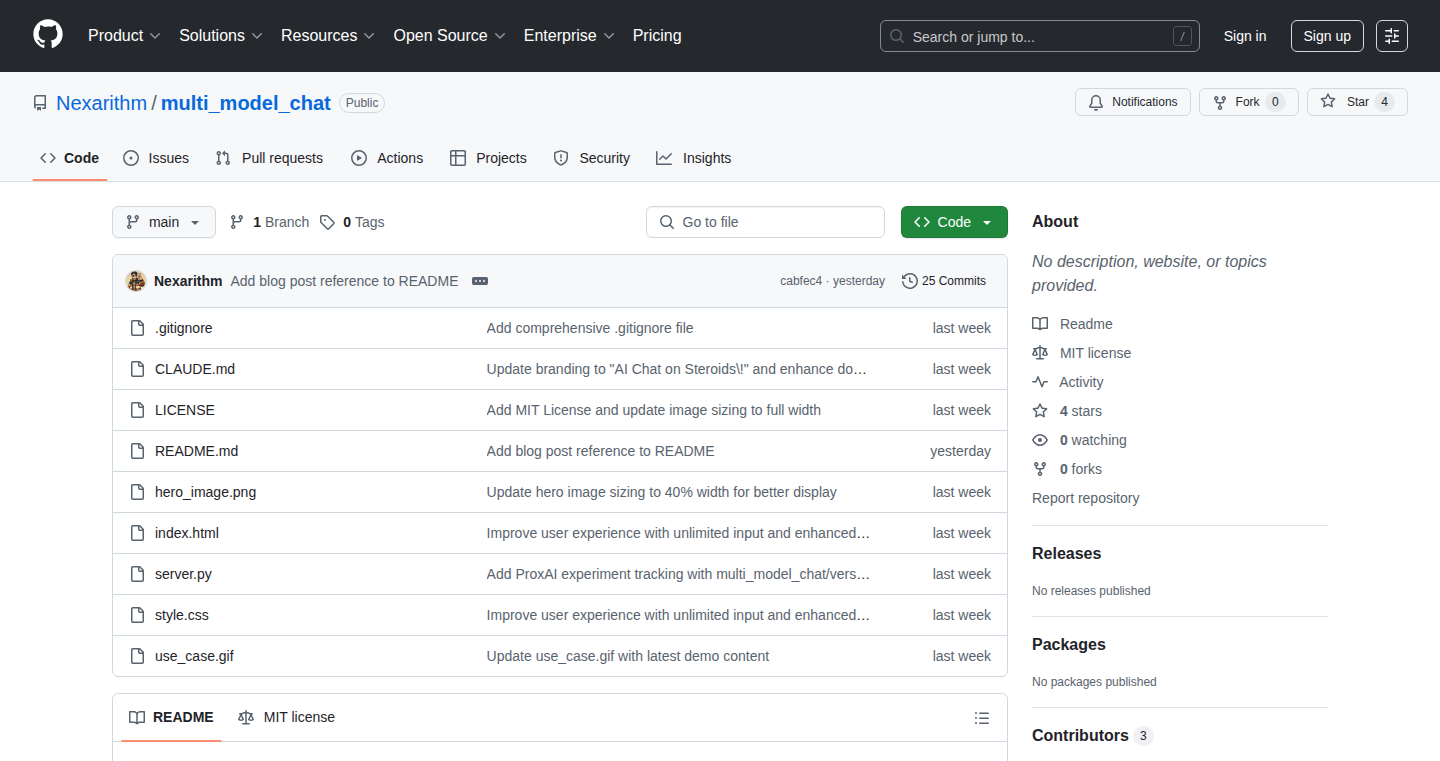The height and width of the screenshot is (761, 1440).
Task: Click the hero_image.png file icon
Action: [x=138, y=492]
